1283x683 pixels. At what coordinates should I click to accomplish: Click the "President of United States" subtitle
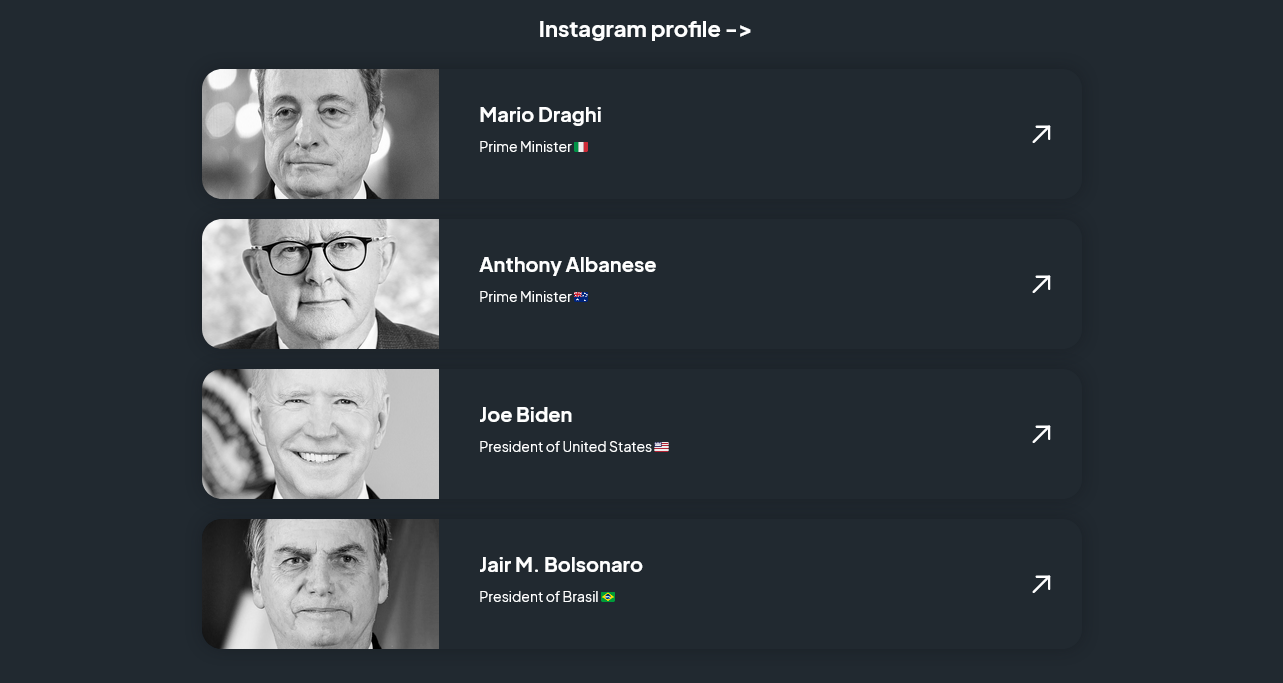[565, 447]
